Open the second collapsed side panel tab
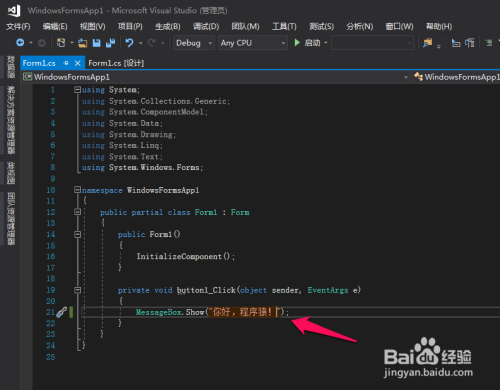This screenshot has height=390, width=500. click(11, 120)
